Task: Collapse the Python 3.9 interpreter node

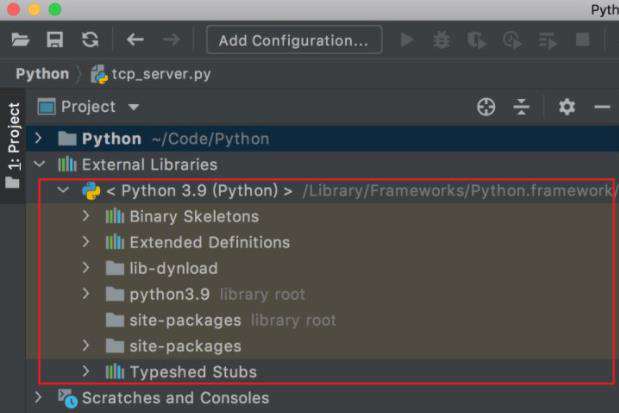Action: coord(63,190)
